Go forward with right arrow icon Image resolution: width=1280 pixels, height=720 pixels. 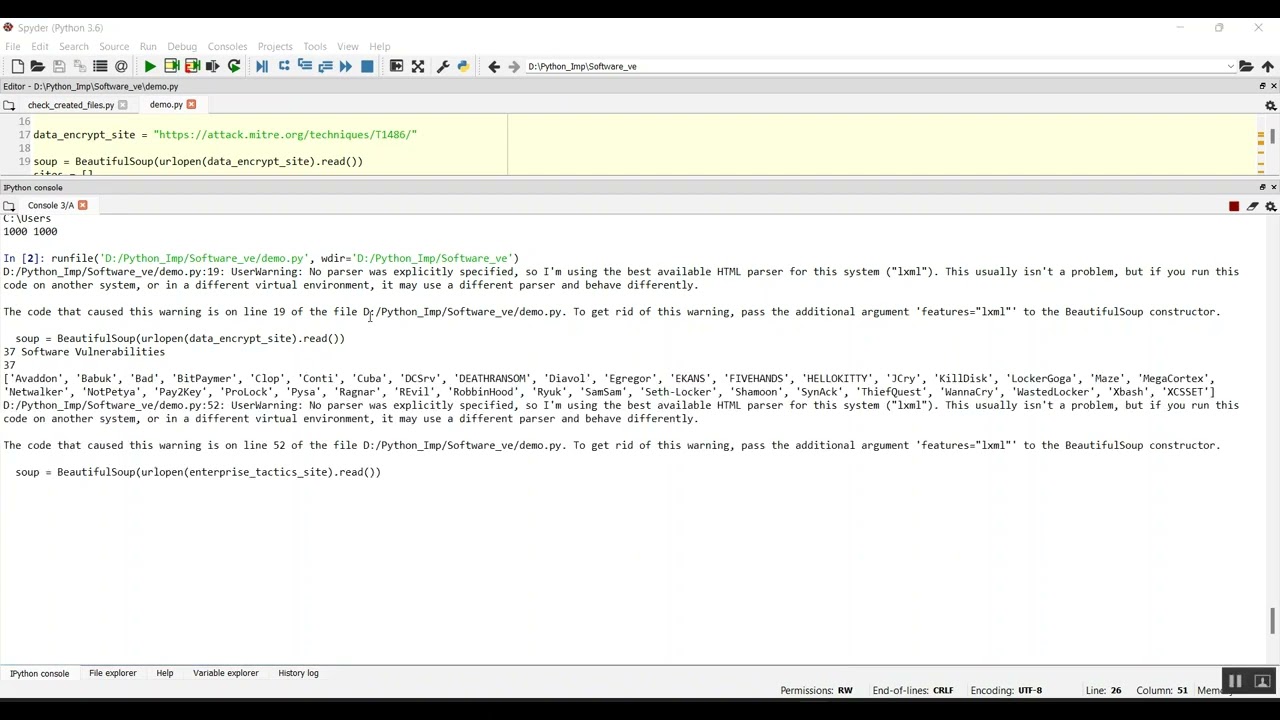514,66
